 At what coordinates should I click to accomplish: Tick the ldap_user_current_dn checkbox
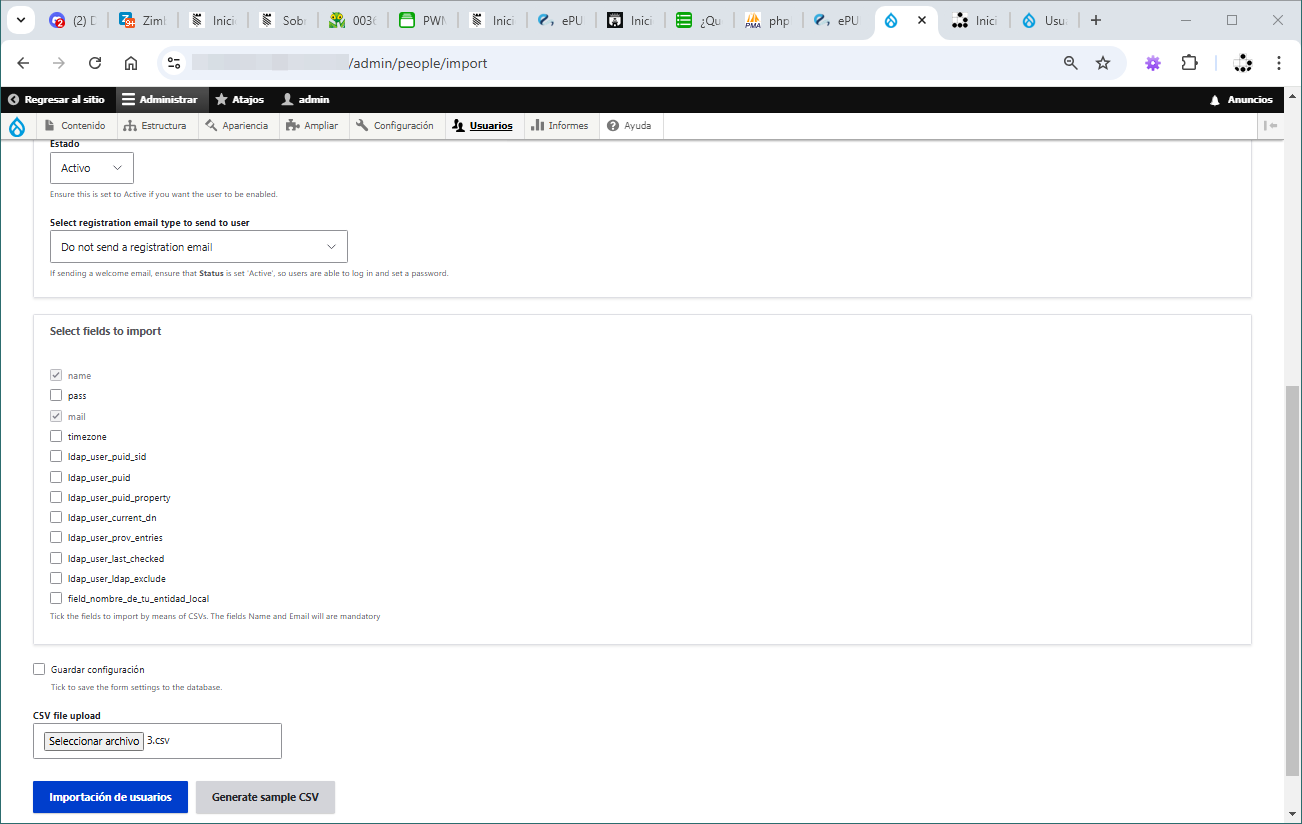56,518
